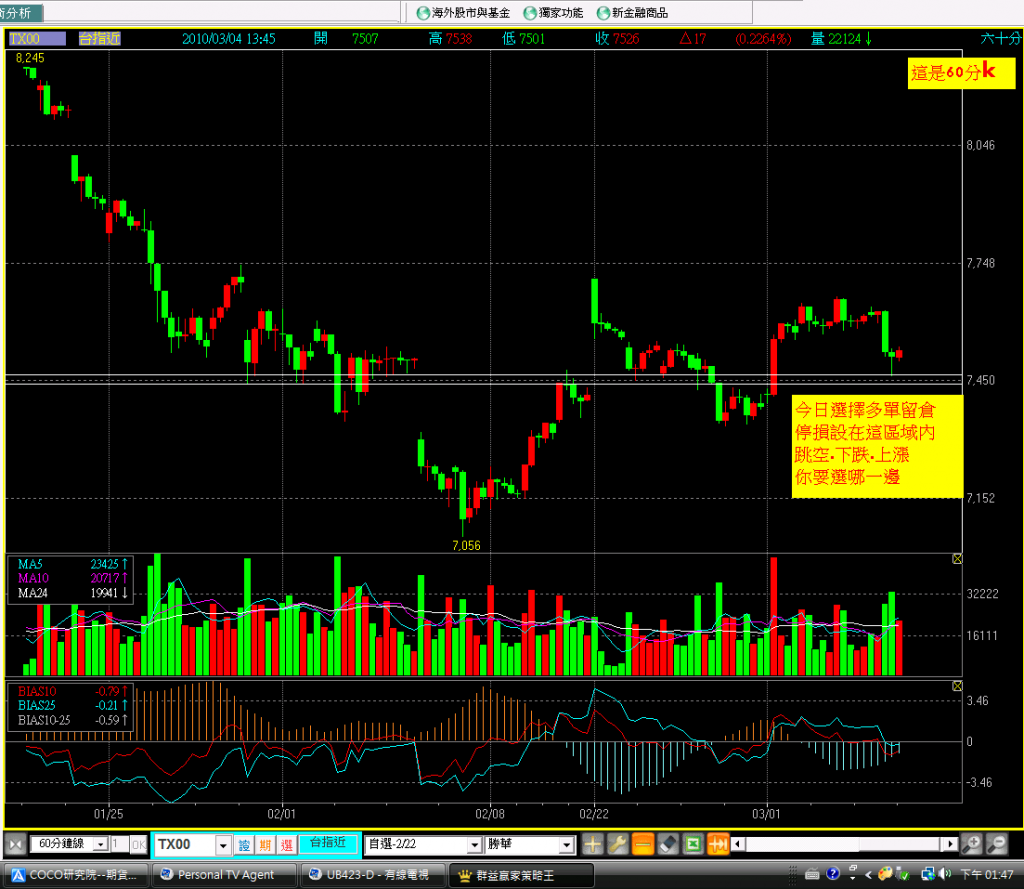Click the 證 securities button

point(244,845)
